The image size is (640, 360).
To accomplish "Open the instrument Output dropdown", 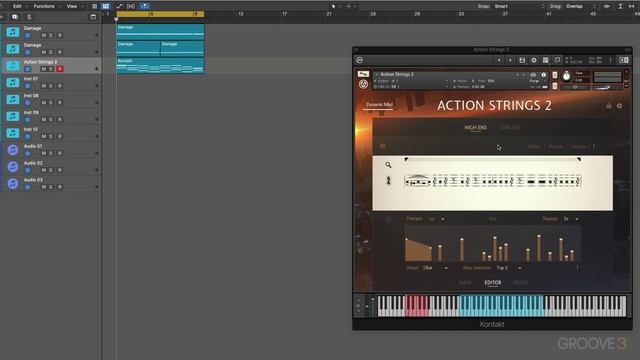I will [x=412, y=81].
